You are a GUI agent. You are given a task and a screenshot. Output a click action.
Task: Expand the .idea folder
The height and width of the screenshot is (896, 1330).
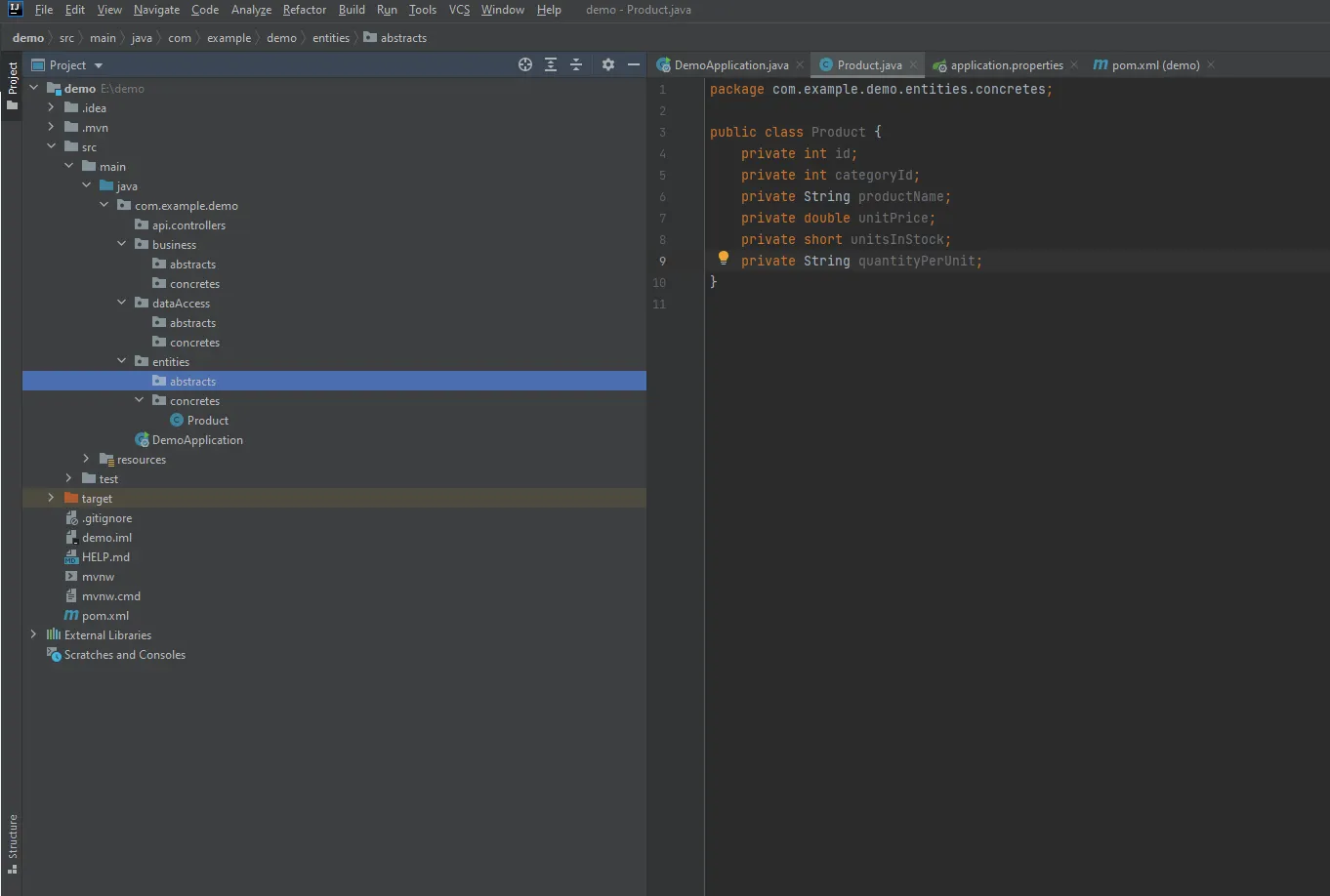(x=52, y=107)
